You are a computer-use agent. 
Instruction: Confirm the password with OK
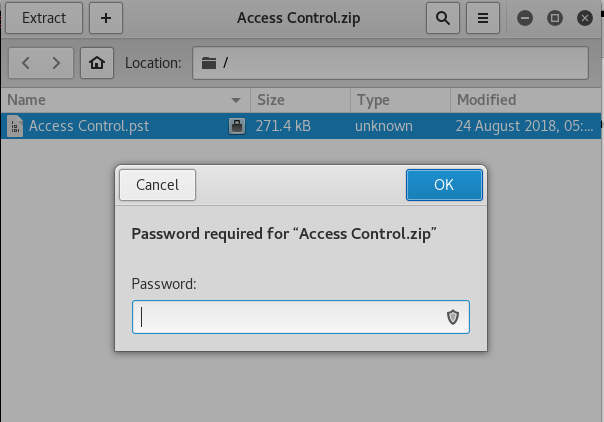tap(444, 184)
